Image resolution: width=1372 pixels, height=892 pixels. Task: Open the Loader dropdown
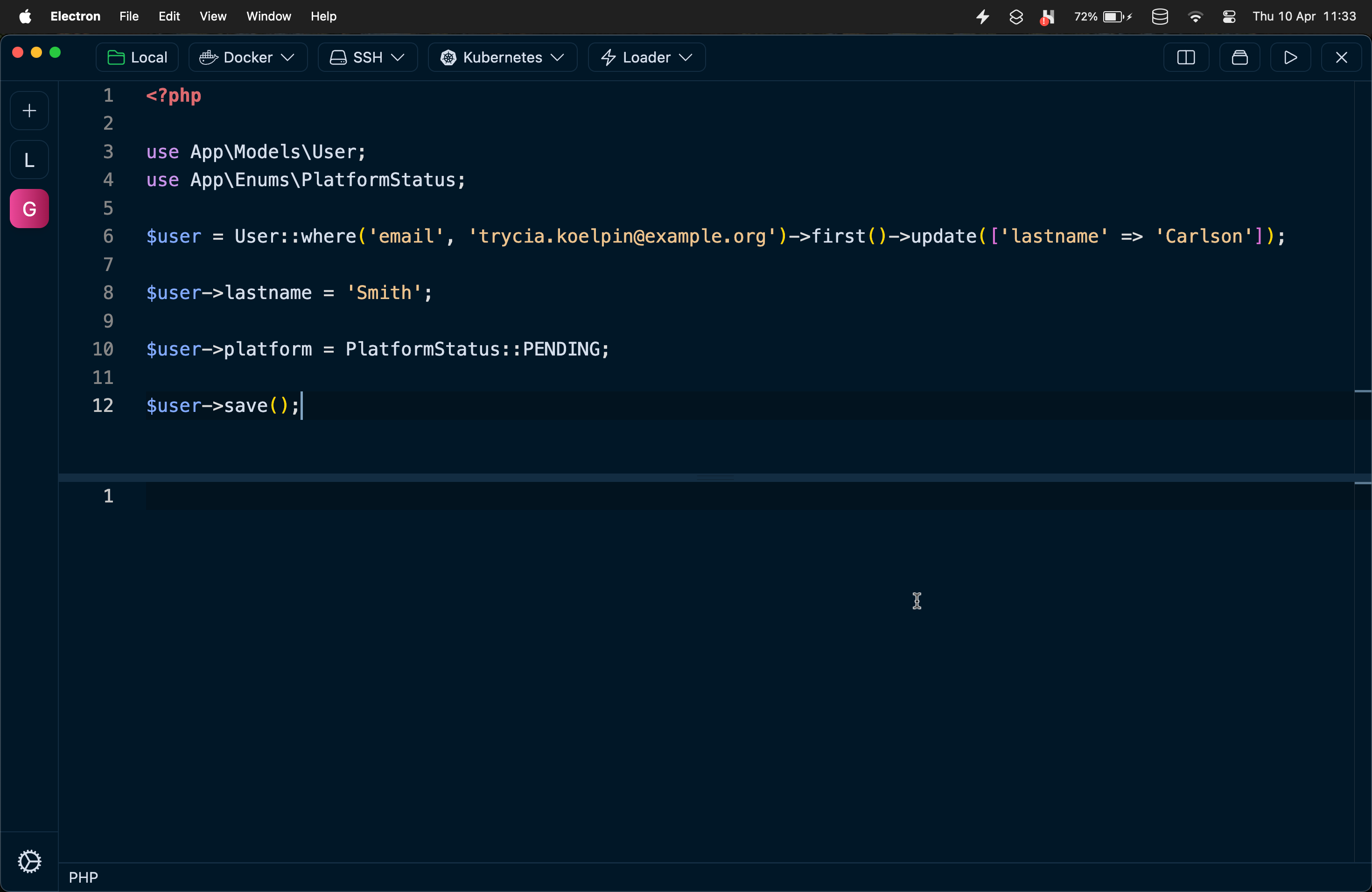647,57
